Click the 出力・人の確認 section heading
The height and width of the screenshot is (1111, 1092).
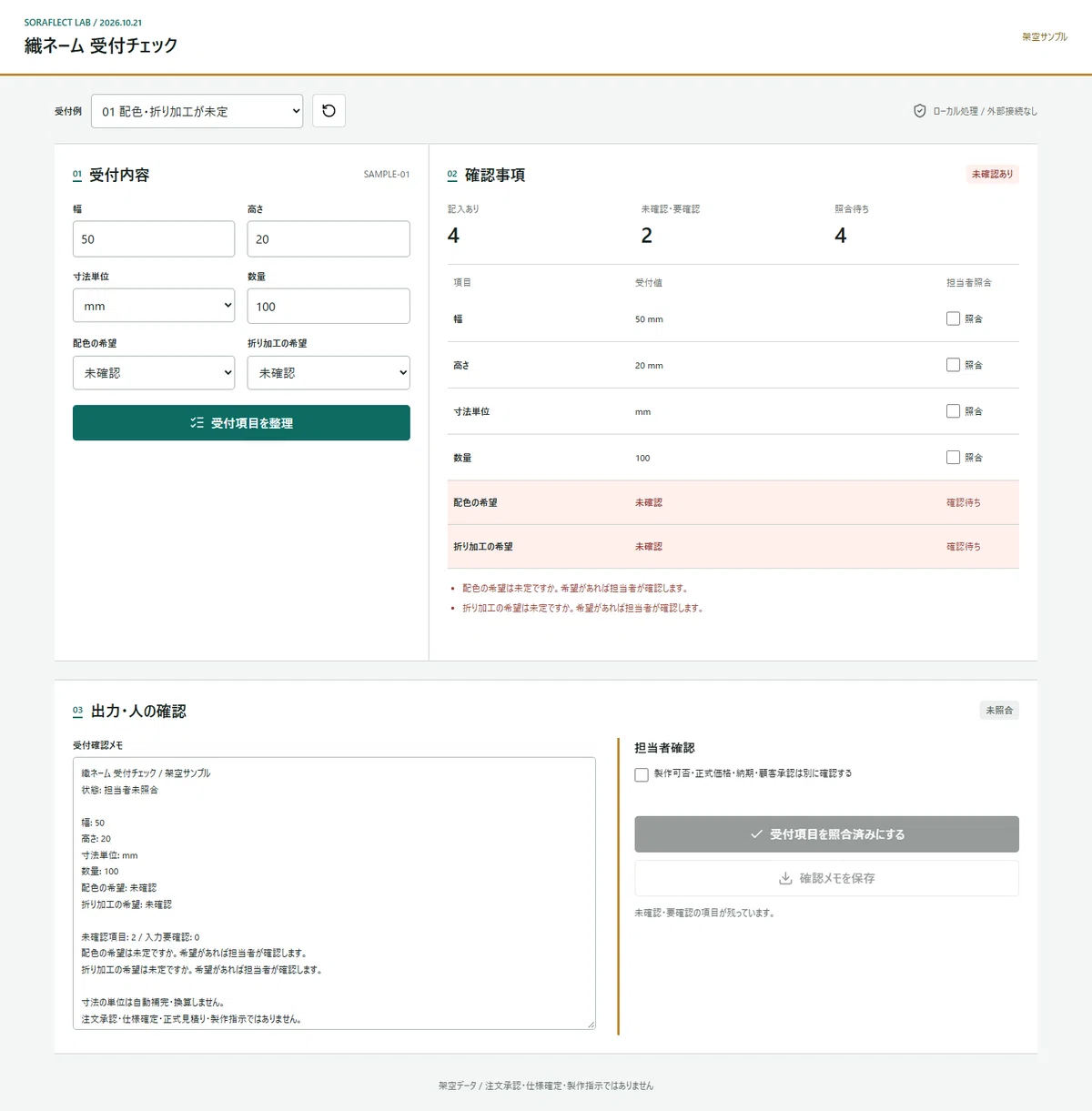pos(138,712)
